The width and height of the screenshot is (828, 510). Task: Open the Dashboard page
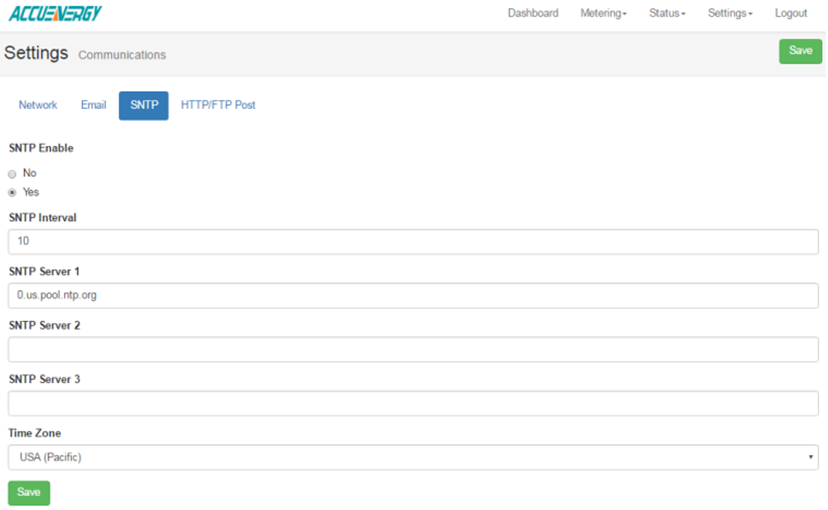pyautogui.click(x=533, y=14)
